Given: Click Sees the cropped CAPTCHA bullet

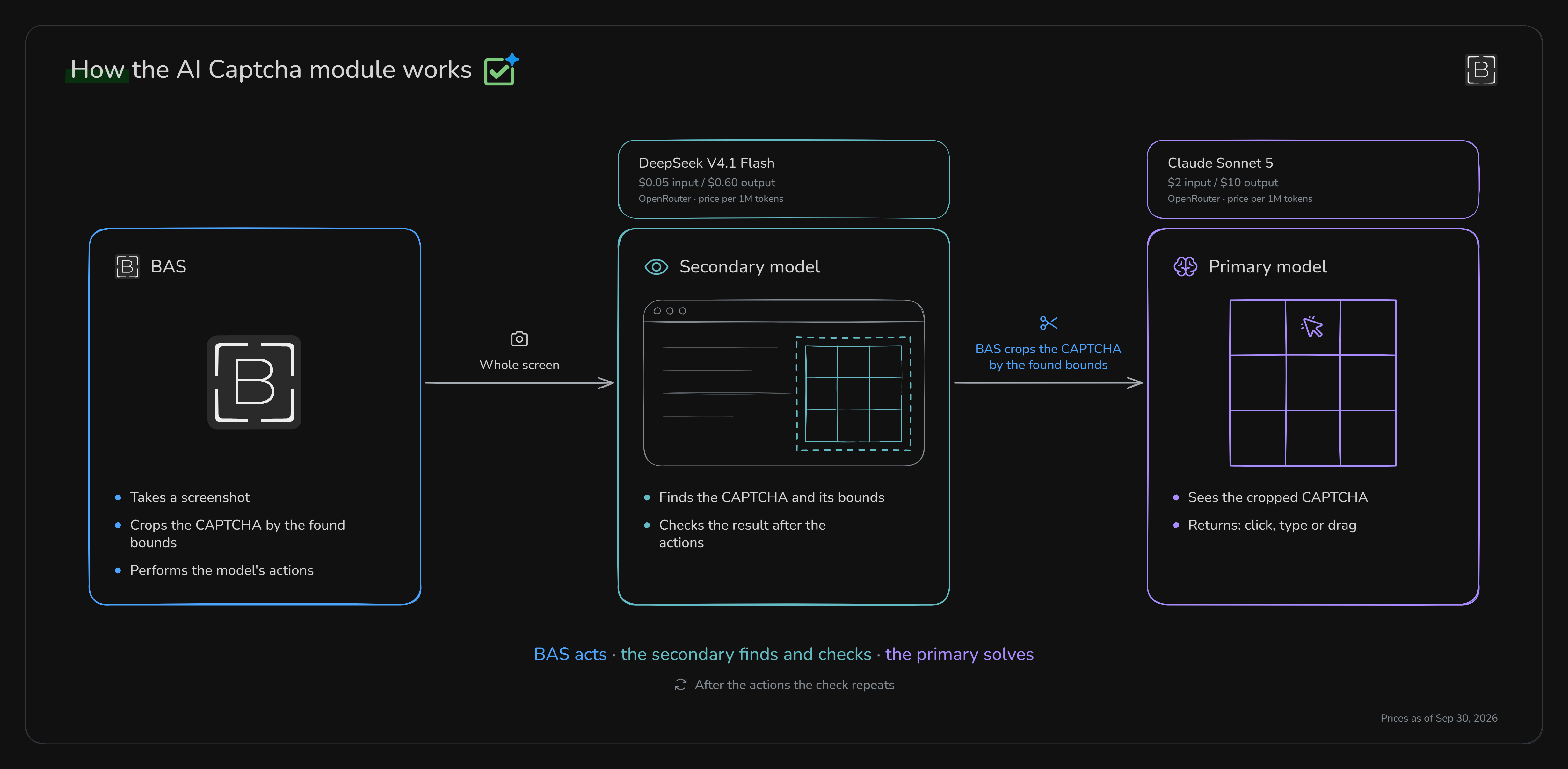Looking at the screenshot, I should tap(1277, 497).
